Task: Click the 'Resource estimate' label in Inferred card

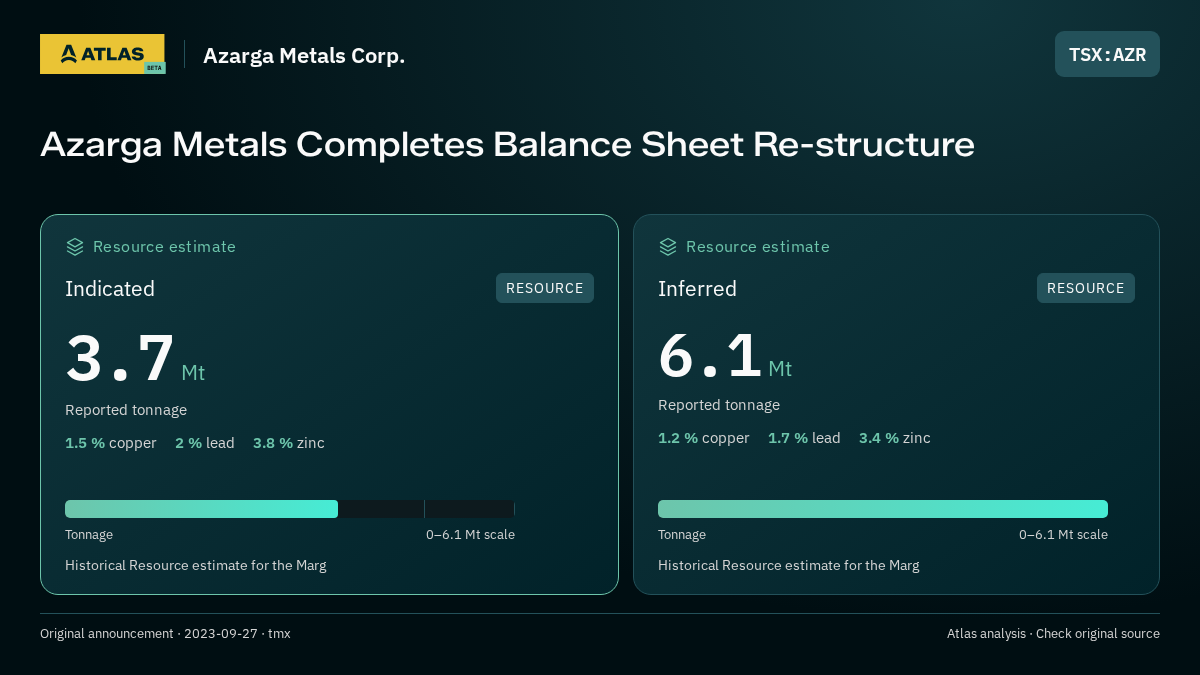Action: tap(757, 247)
